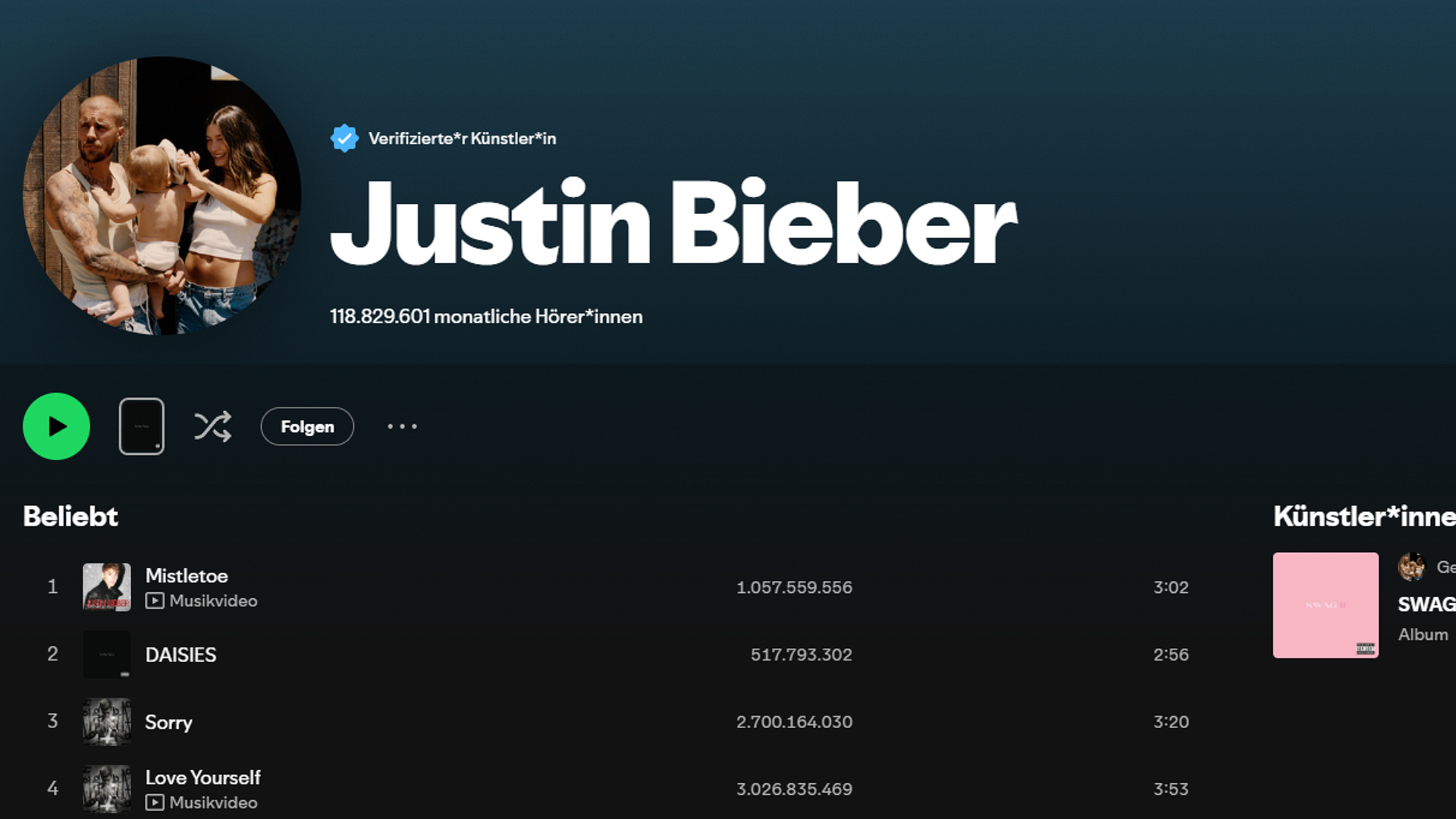Image resolution: width=1456 pixels, height=819 pixels.
Task: Click the SWAG album title link
Action: (1426, 604)
